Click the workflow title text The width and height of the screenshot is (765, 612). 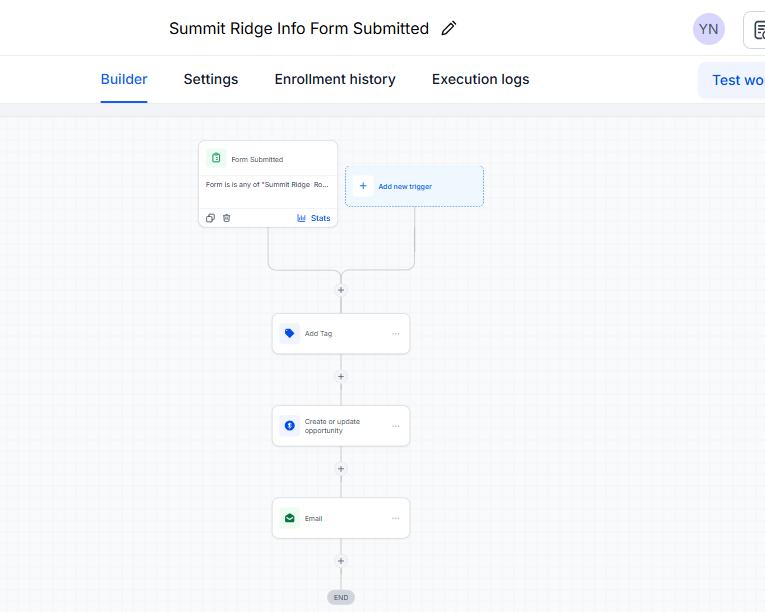pyautogui.click(x=299, y=29)
